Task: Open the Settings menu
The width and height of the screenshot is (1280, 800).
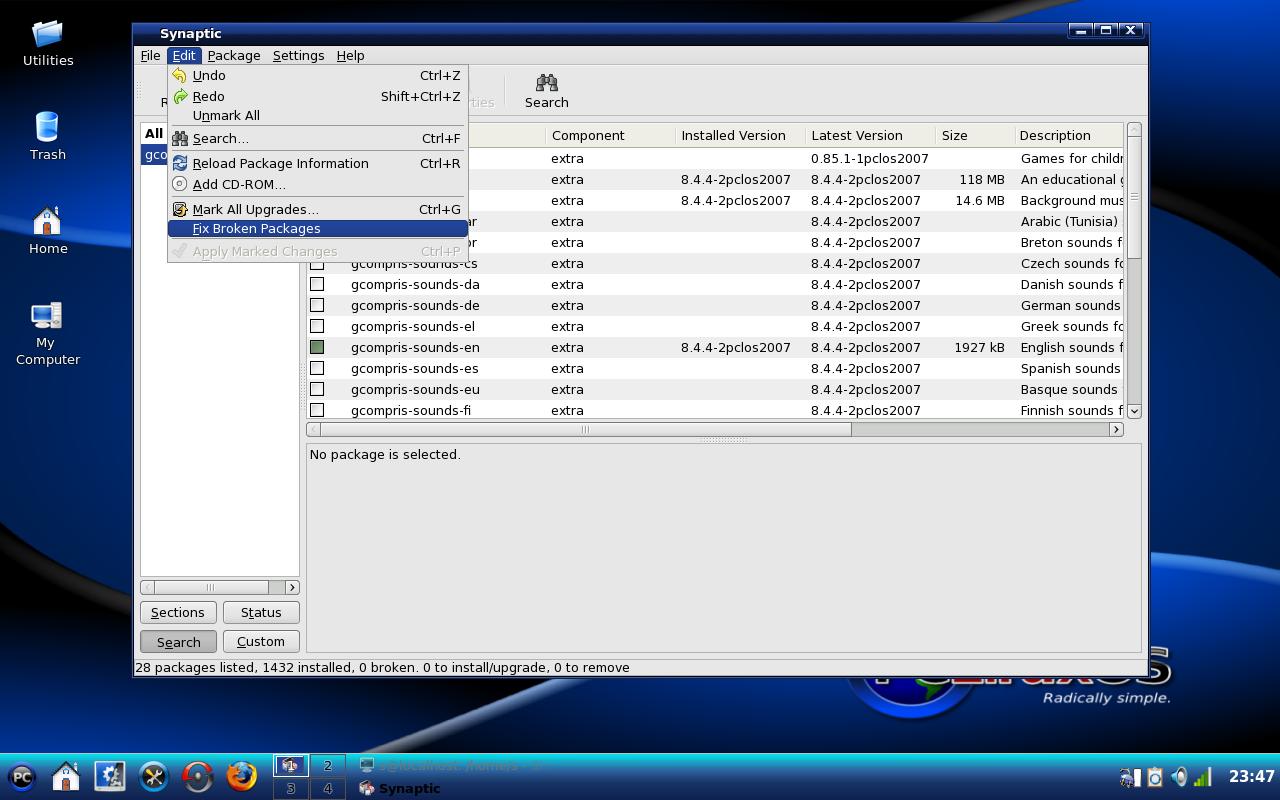Action: [298, 55]
